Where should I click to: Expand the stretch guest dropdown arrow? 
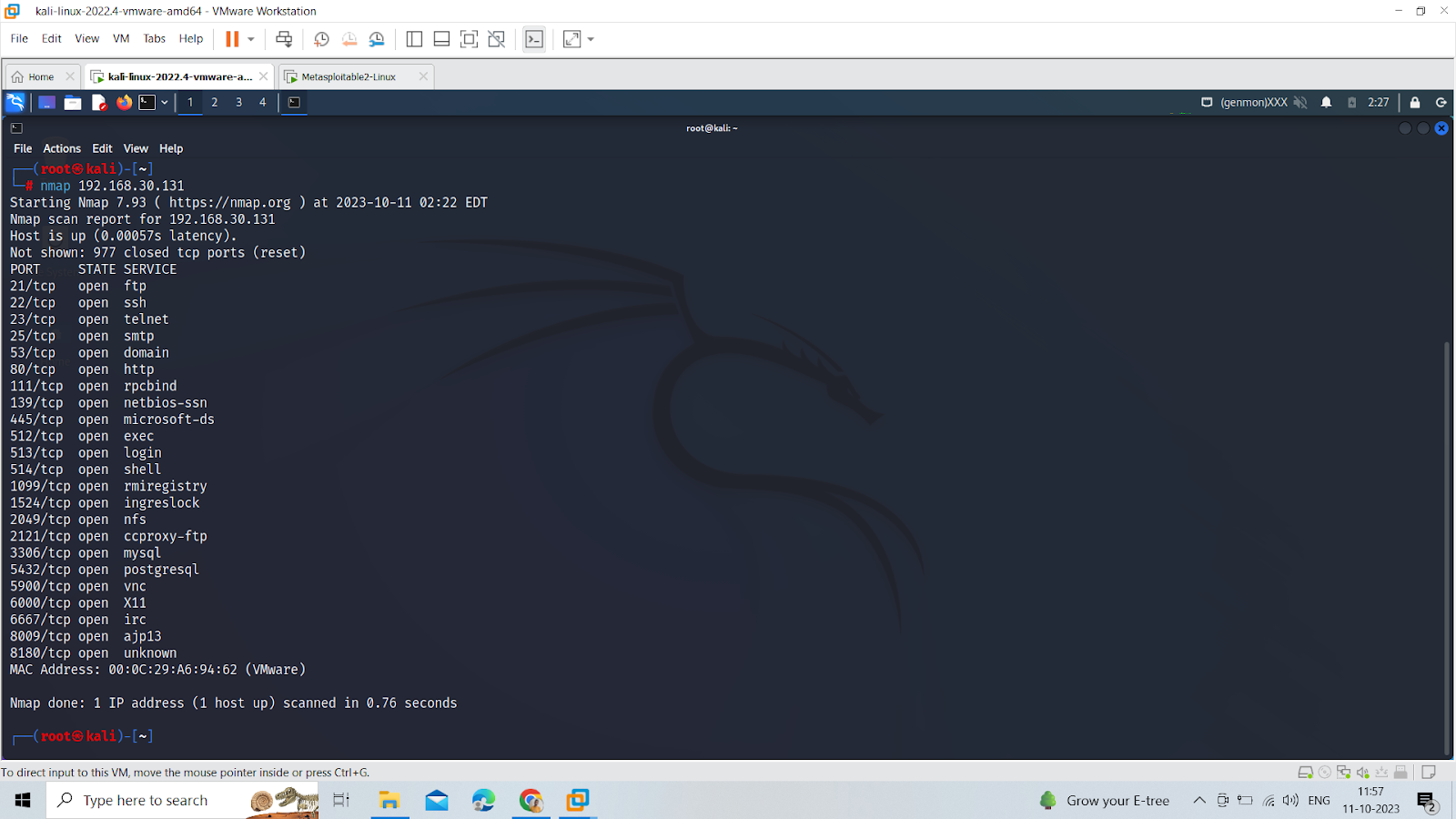coord(591,39)
